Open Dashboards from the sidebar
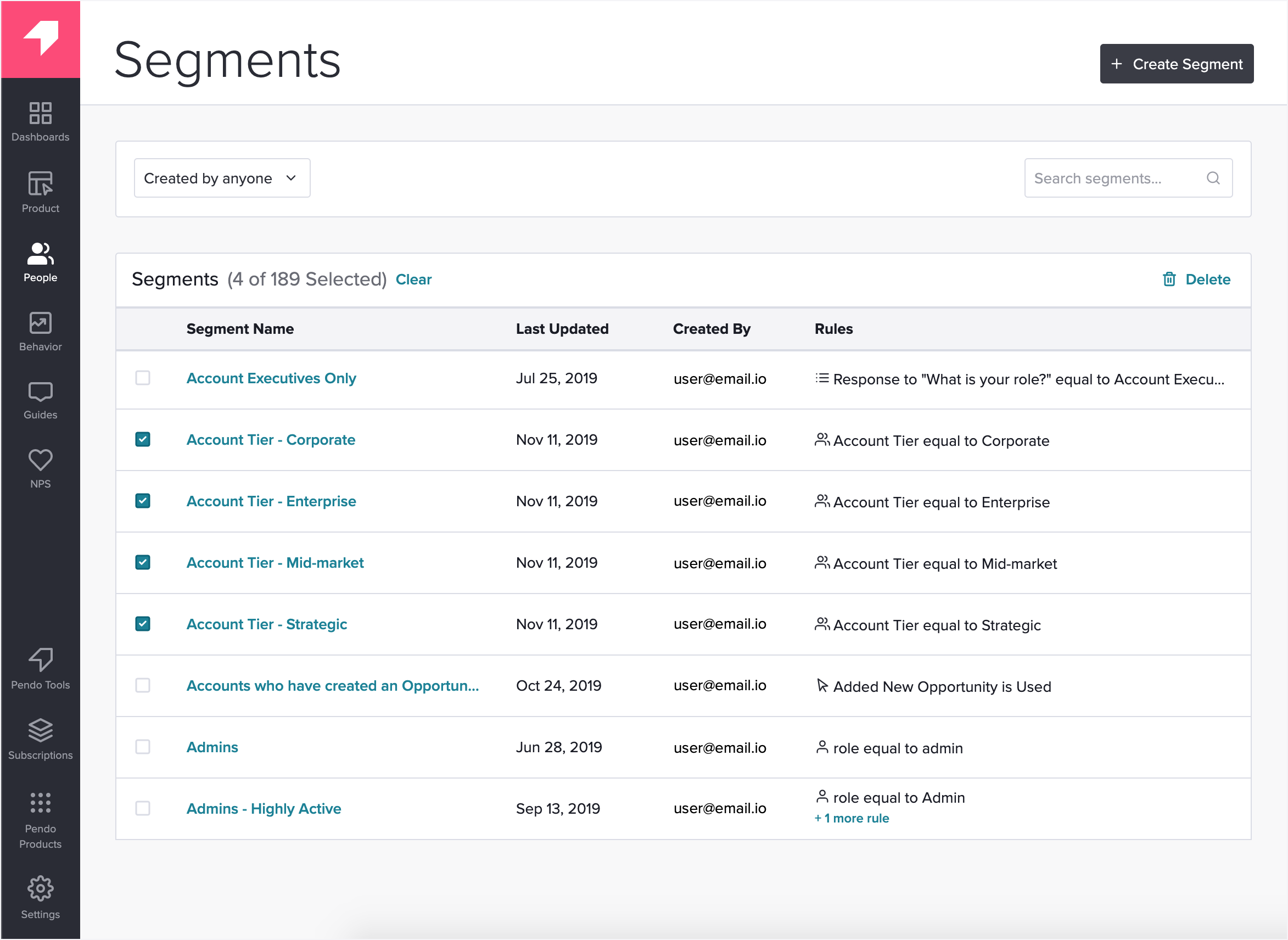 tap(41, 121)
